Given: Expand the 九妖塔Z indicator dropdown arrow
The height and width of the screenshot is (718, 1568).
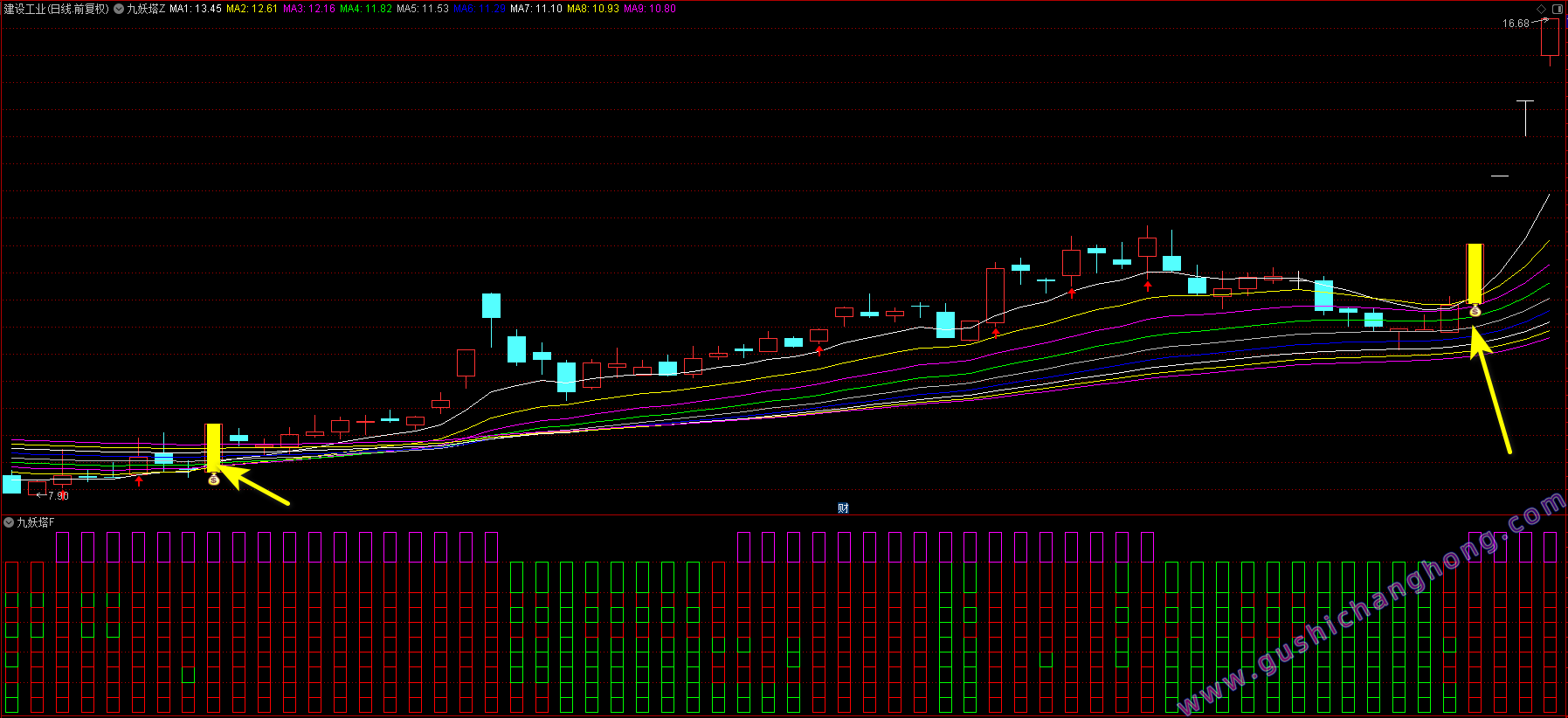Looking at the screenshot, I should (x=119, y=9).
